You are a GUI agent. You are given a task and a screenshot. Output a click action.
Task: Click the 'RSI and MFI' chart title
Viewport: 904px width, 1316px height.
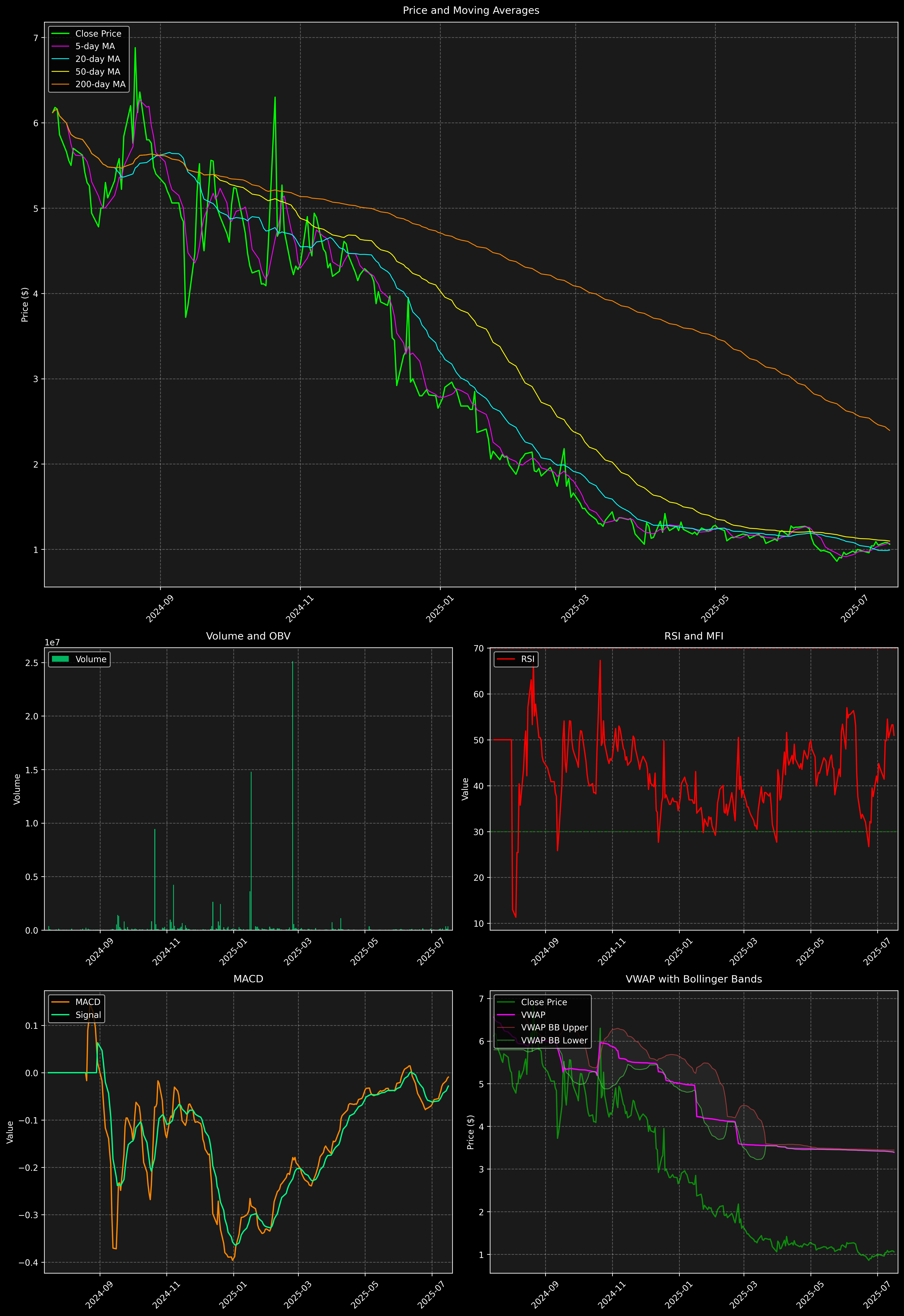(694, 636)
